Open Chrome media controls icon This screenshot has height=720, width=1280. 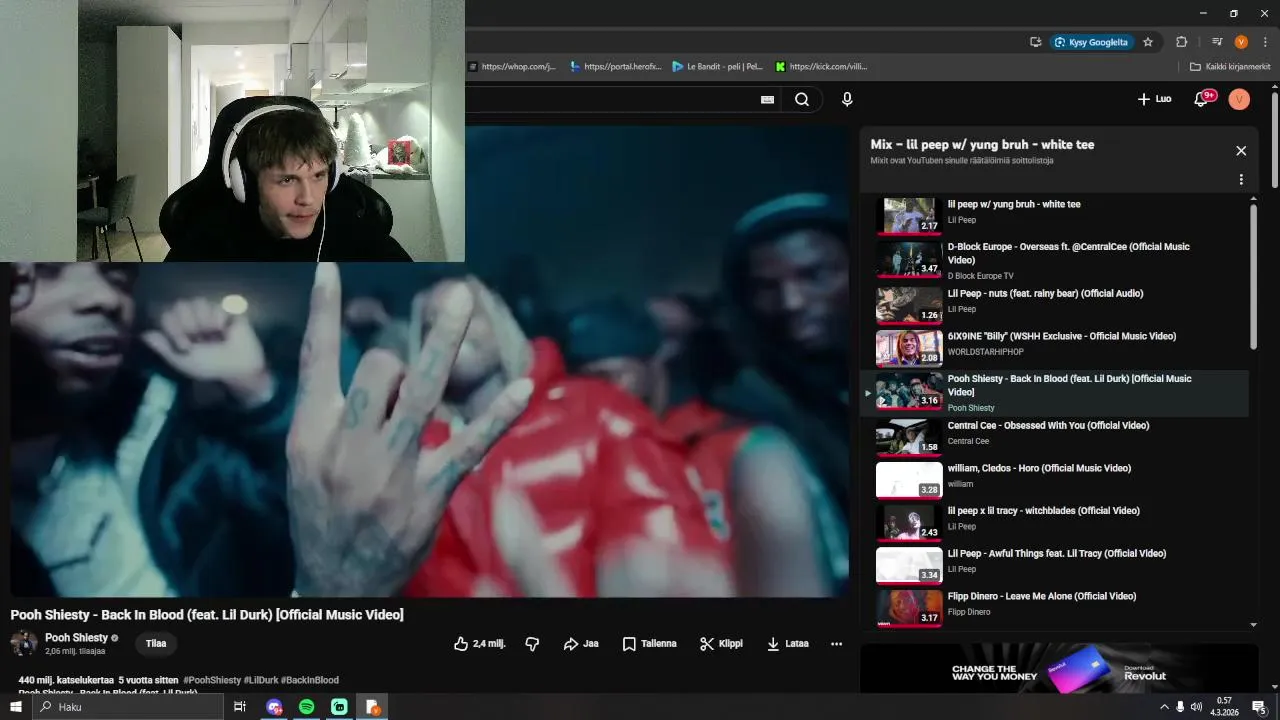tap(1217, 42)
